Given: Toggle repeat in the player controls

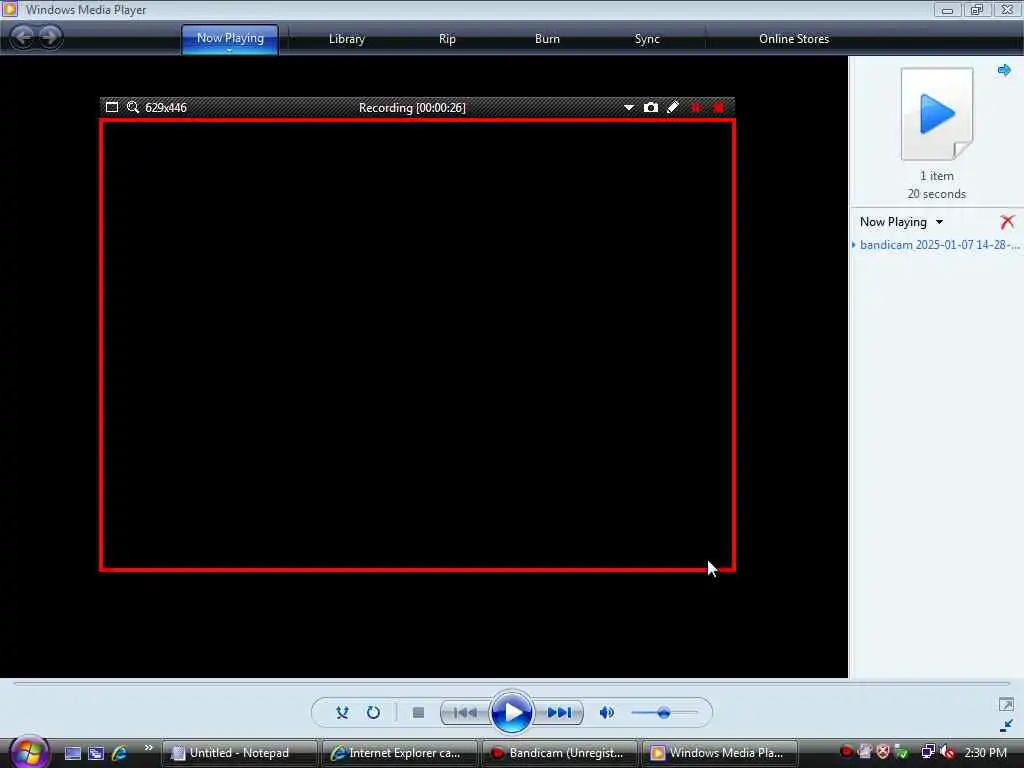Looking at the screenshot, I should (373, 712).
